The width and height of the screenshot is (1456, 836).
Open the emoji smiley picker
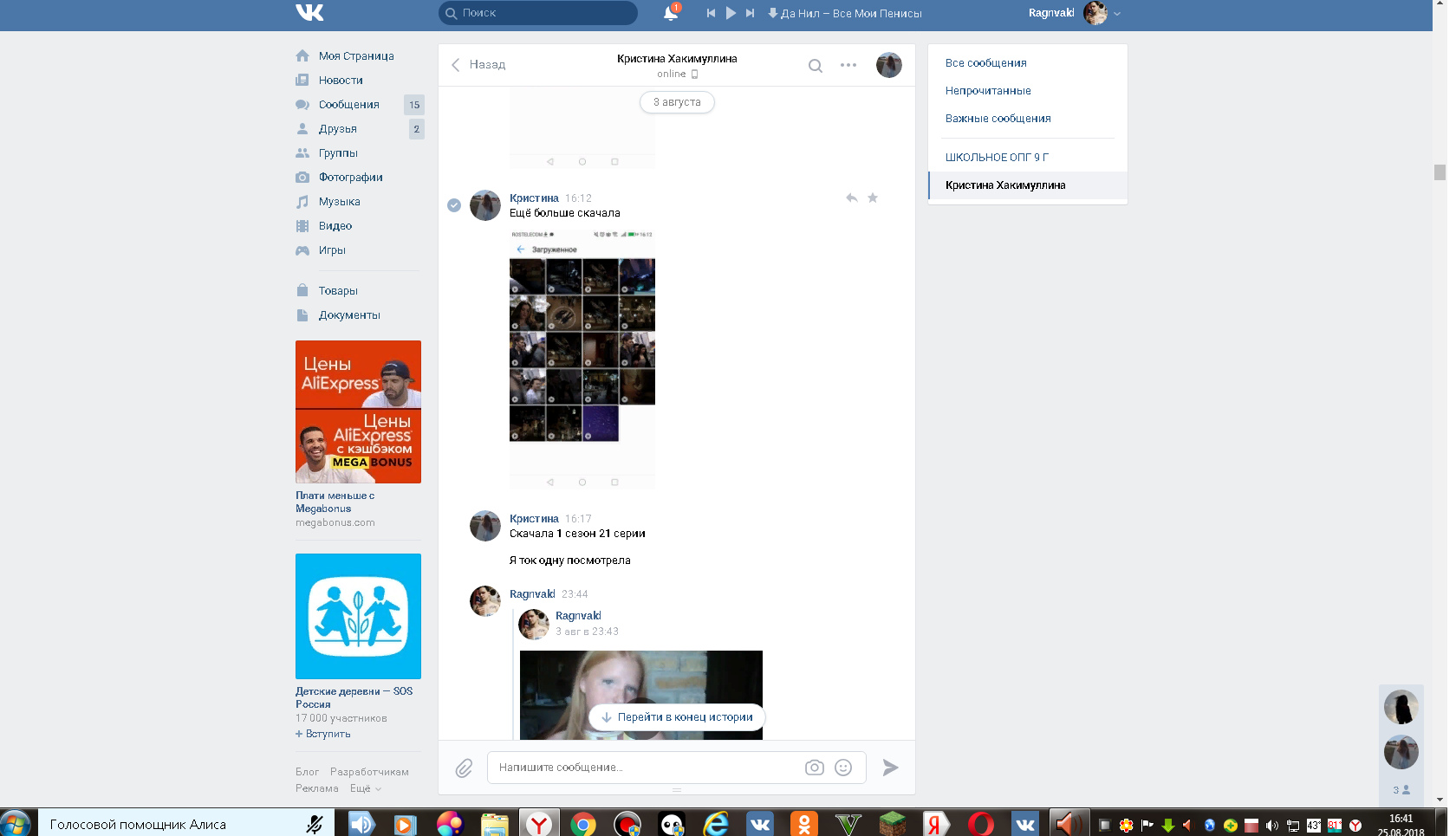click(843, 768)
